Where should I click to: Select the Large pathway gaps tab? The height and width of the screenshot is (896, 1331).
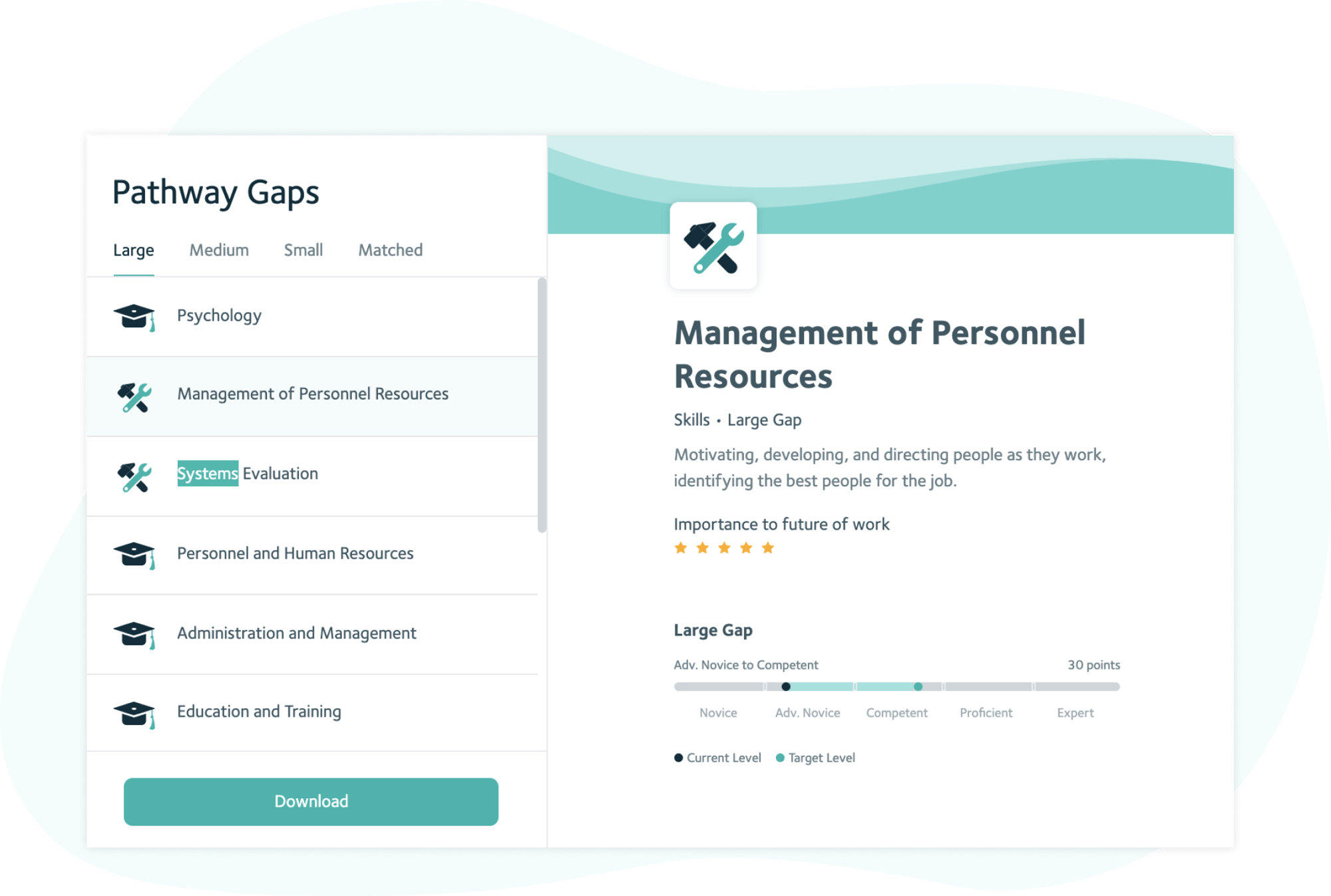click(133, 249)
